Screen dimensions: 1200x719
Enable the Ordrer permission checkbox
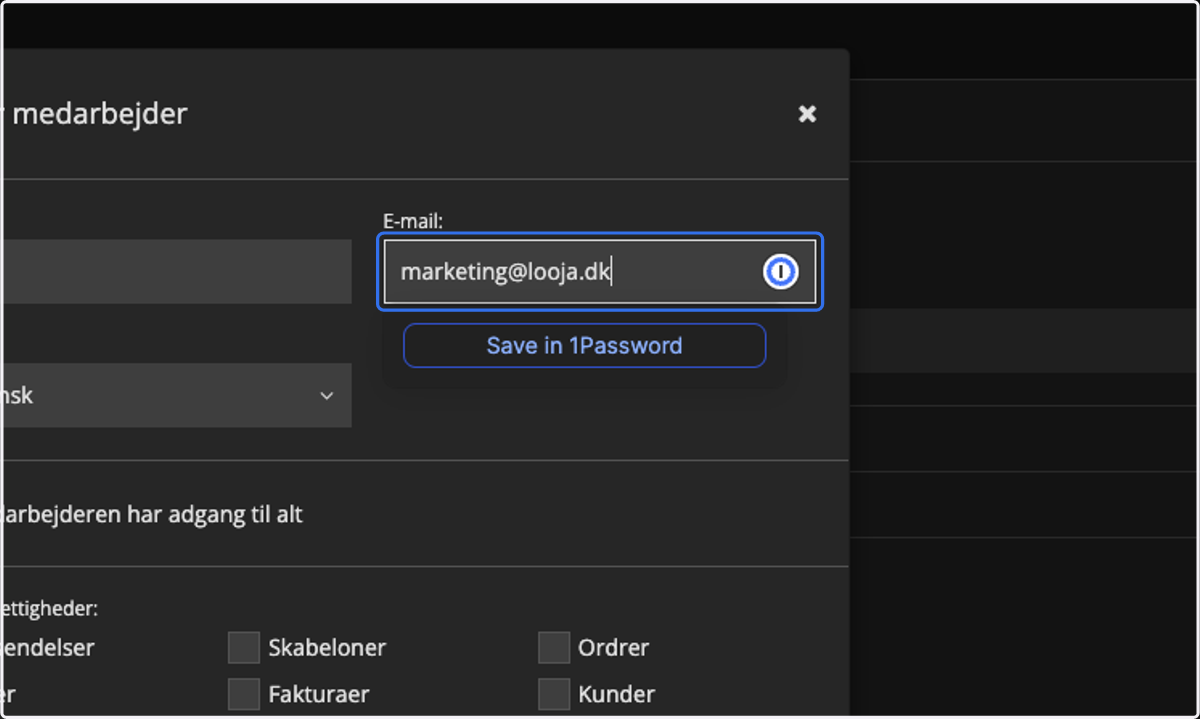click(554, 647)
